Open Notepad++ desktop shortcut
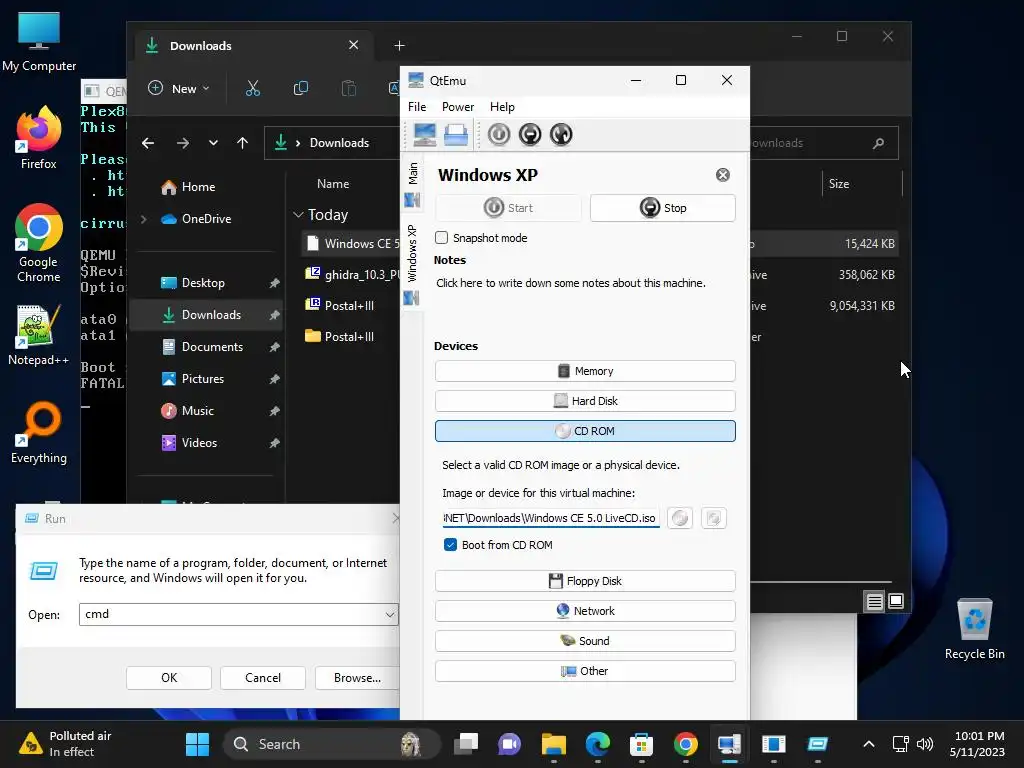Screen dimensions: 1024x768 39,335
